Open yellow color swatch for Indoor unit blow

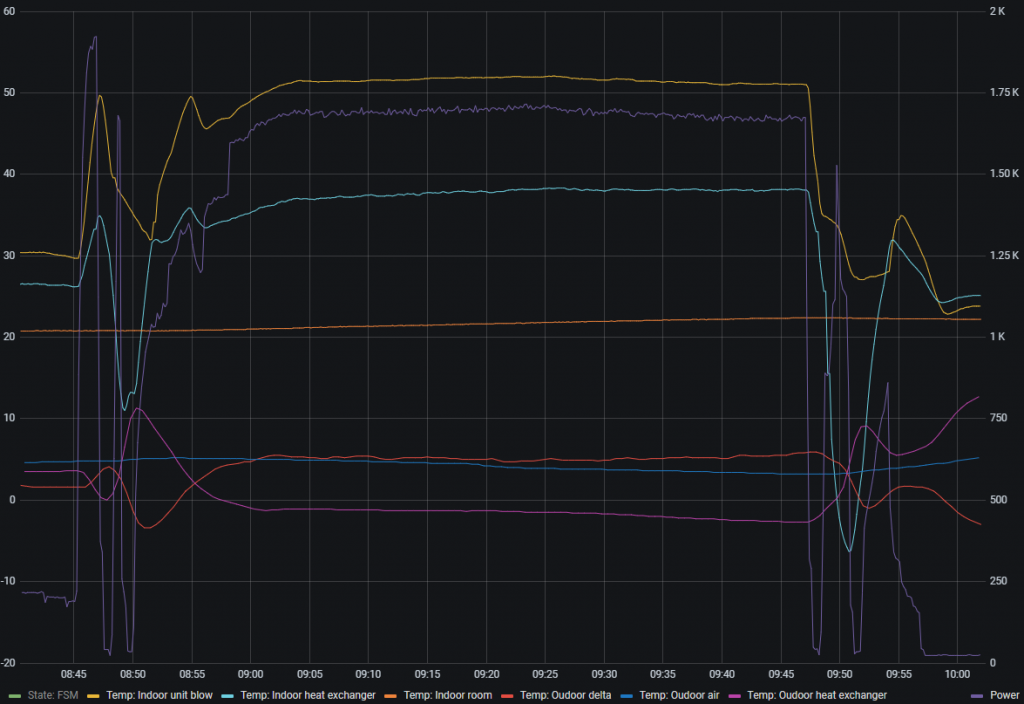pos(94,695)
